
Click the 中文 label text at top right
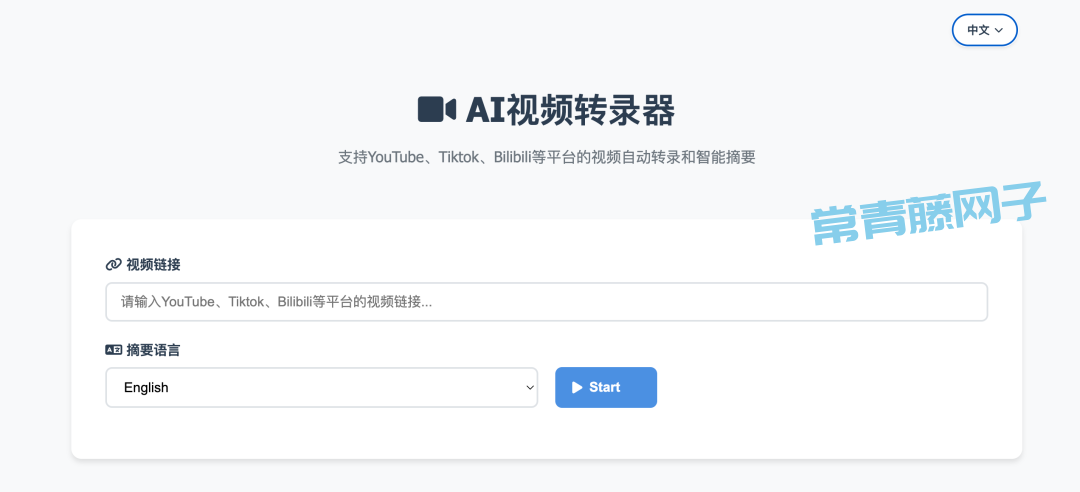[978, 31]
